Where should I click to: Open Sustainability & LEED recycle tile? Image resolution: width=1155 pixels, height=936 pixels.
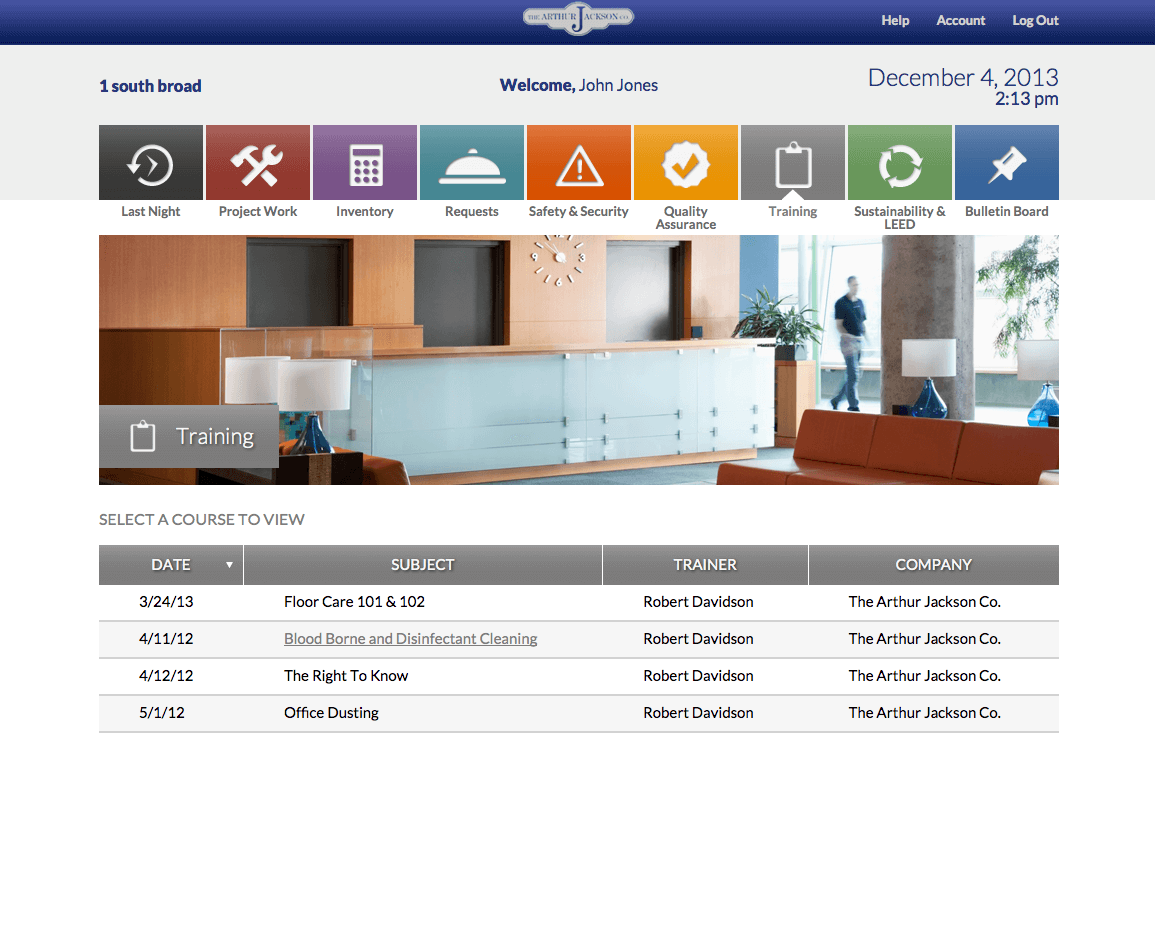[900, 163]
